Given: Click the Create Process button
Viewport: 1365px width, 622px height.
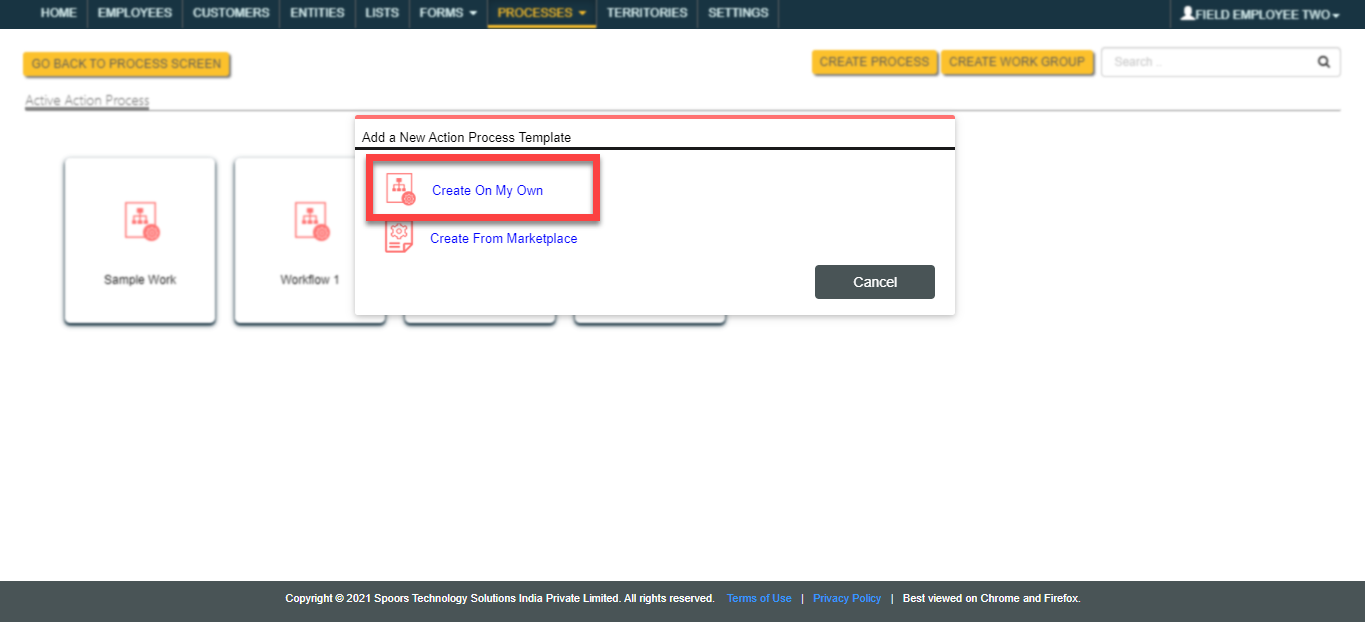Looking at the screenshot, I should click(874, 62).
